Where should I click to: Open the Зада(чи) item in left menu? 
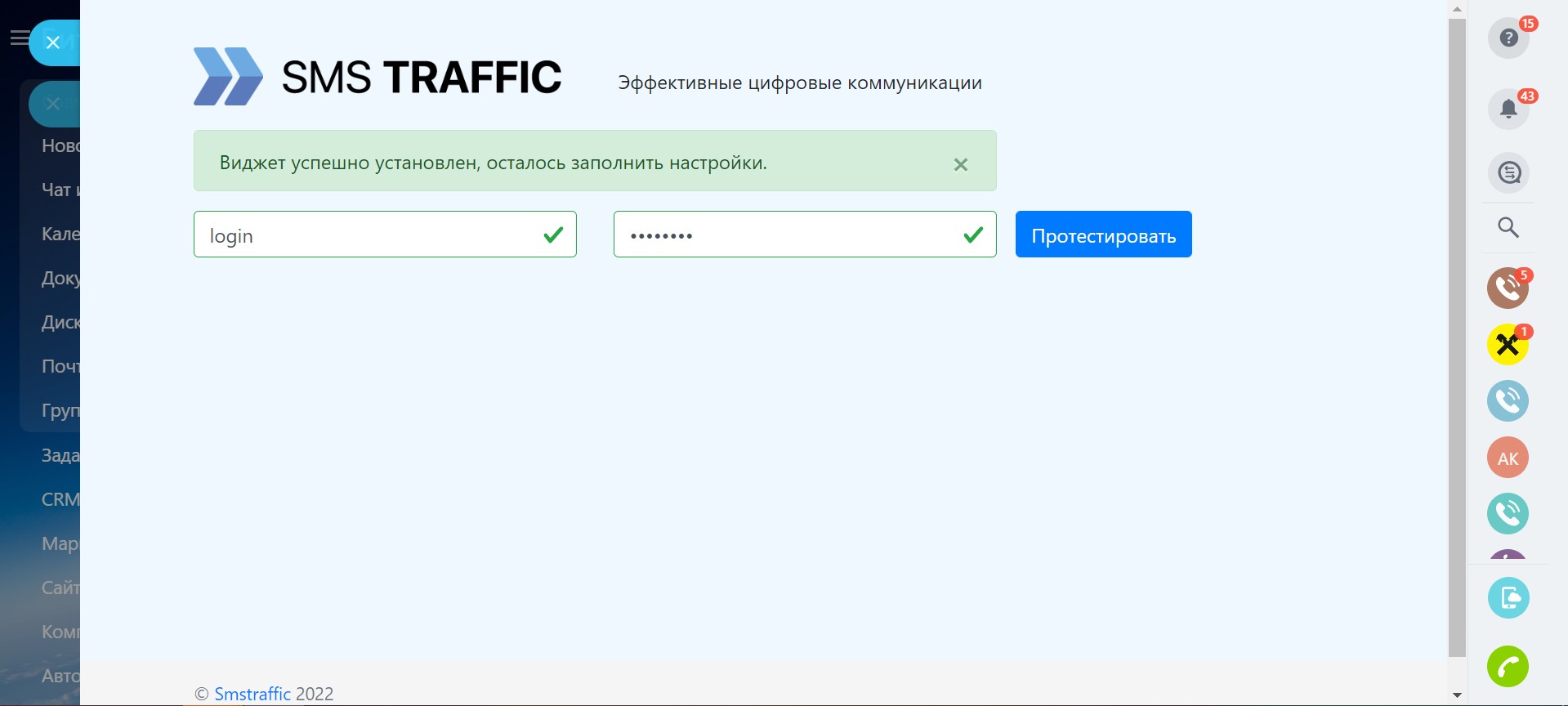(x=60, y=455)
